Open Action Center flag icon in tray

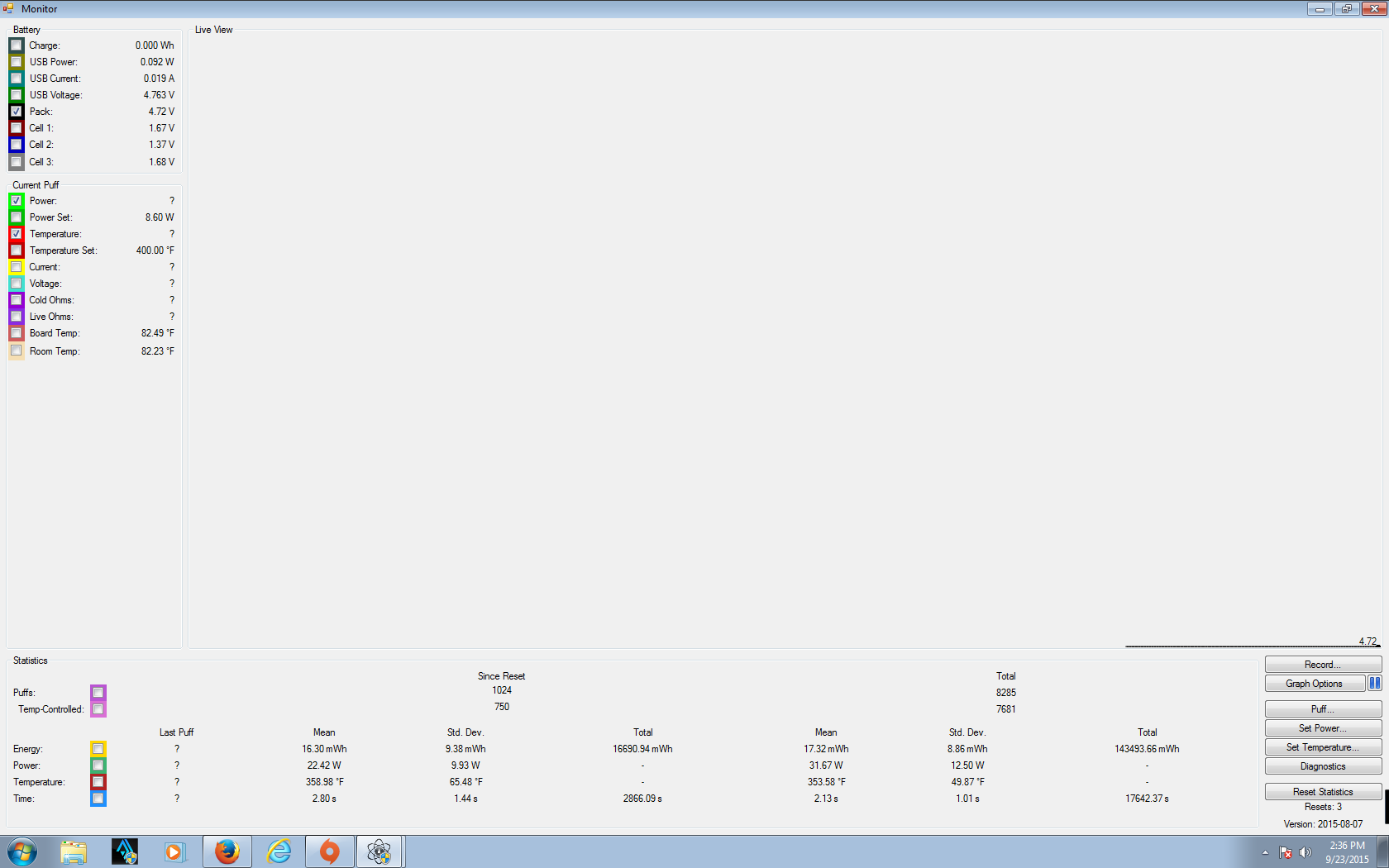tap(1286, 852)
